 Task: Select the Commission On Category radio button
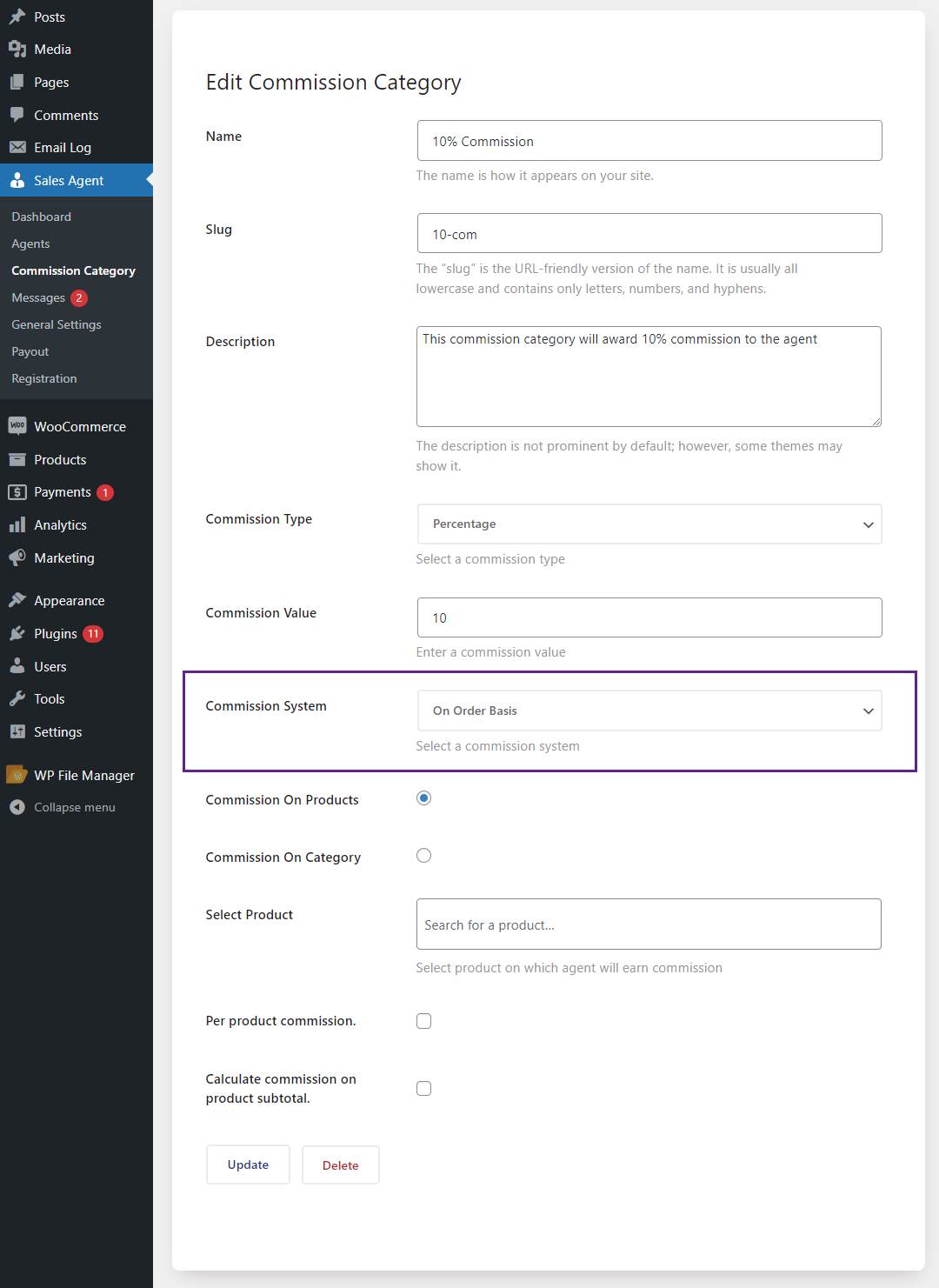point(423,856)
